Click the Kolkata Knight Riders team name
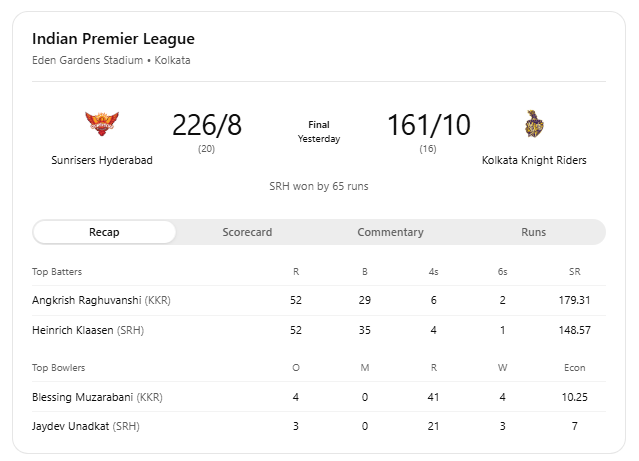Image resolution: width=639 pixels, height=461 pixels. 534,160
